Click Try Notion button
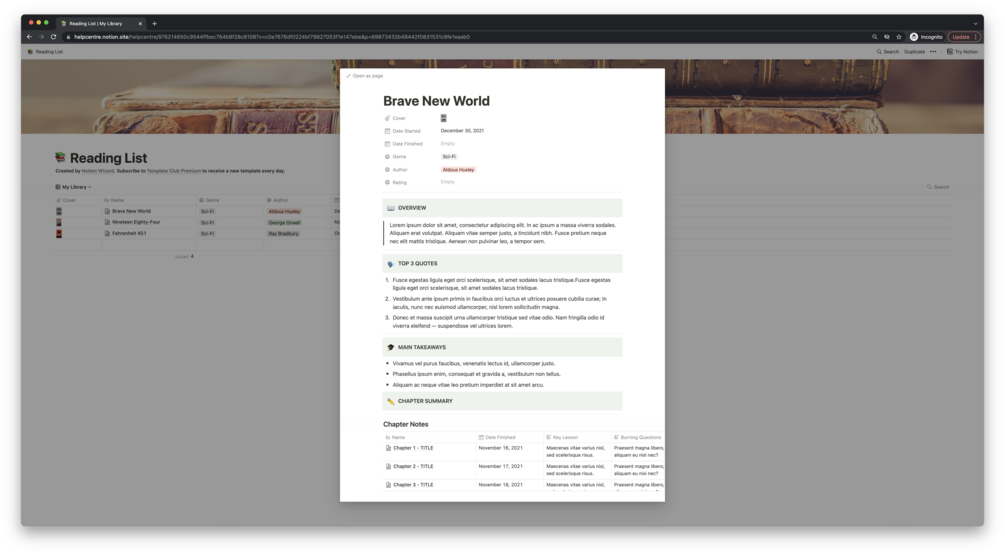1005x554 pixels. (x=962, y=52)
